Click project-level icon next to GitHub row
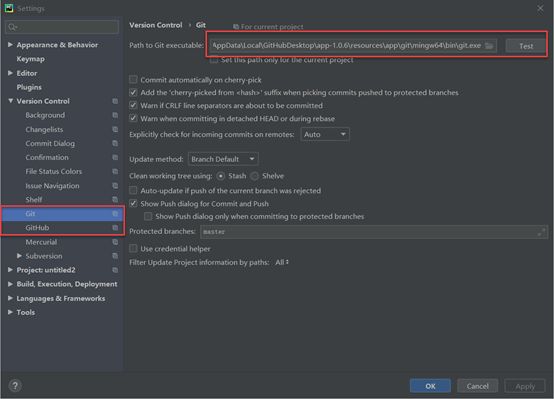Image resolution: width=554 pixels, height=399 pixels. click(115, 228)
